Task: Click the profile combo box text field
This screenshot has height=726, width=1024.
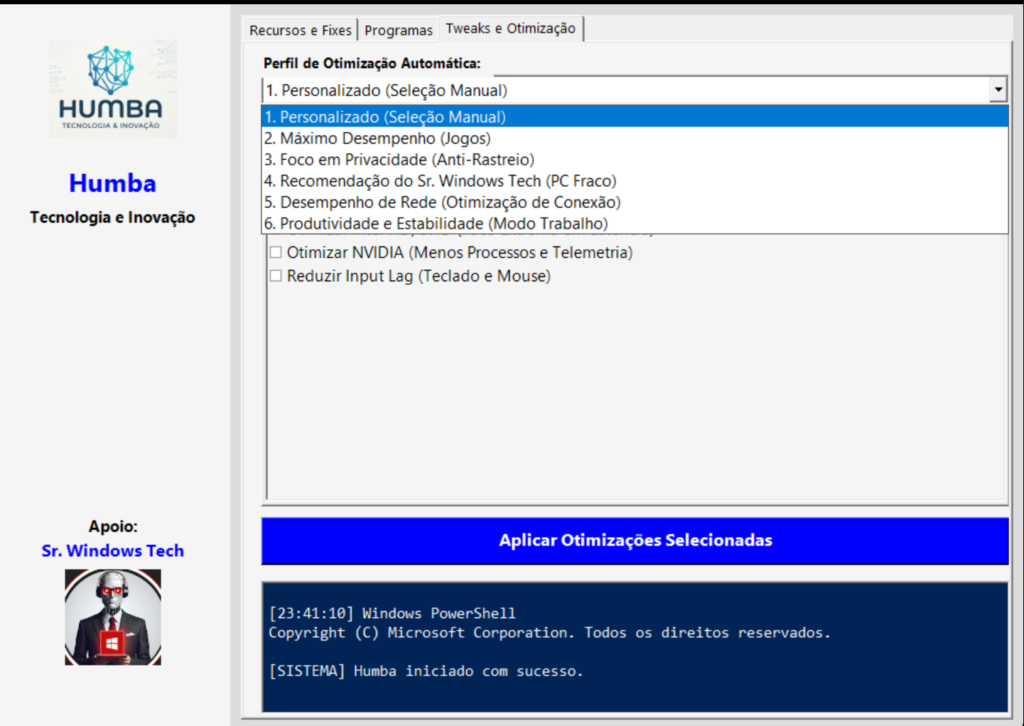Action: point(620,90)
